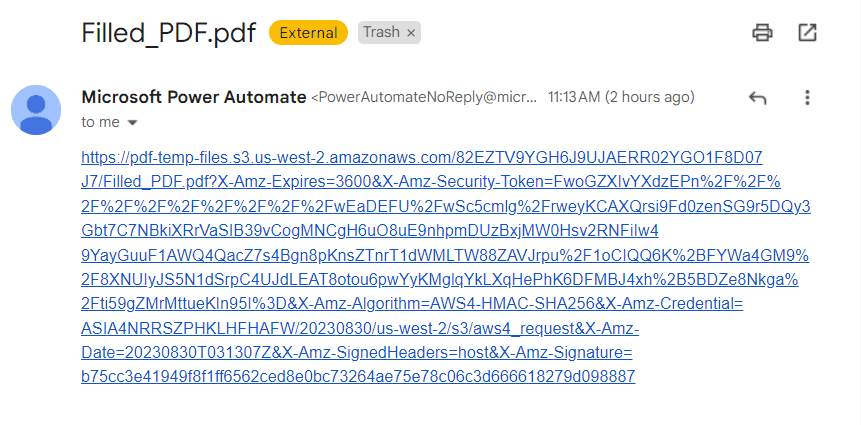Click the "to me" recipient text
861x425 pixels.
(100, 122)
